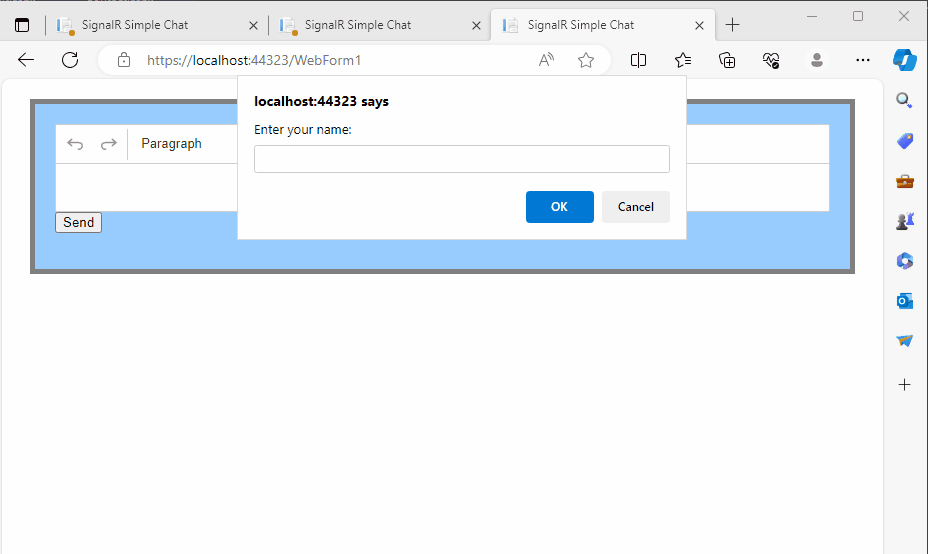Open Browser essentials

pos(771,60)
